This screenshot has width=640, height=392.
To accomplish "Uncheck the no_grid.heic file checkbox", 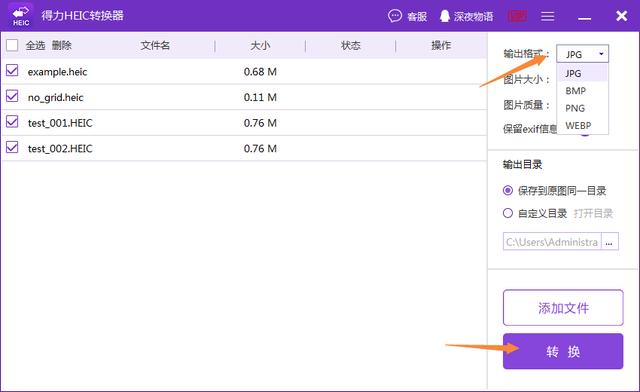I will [x=12, y=96].
